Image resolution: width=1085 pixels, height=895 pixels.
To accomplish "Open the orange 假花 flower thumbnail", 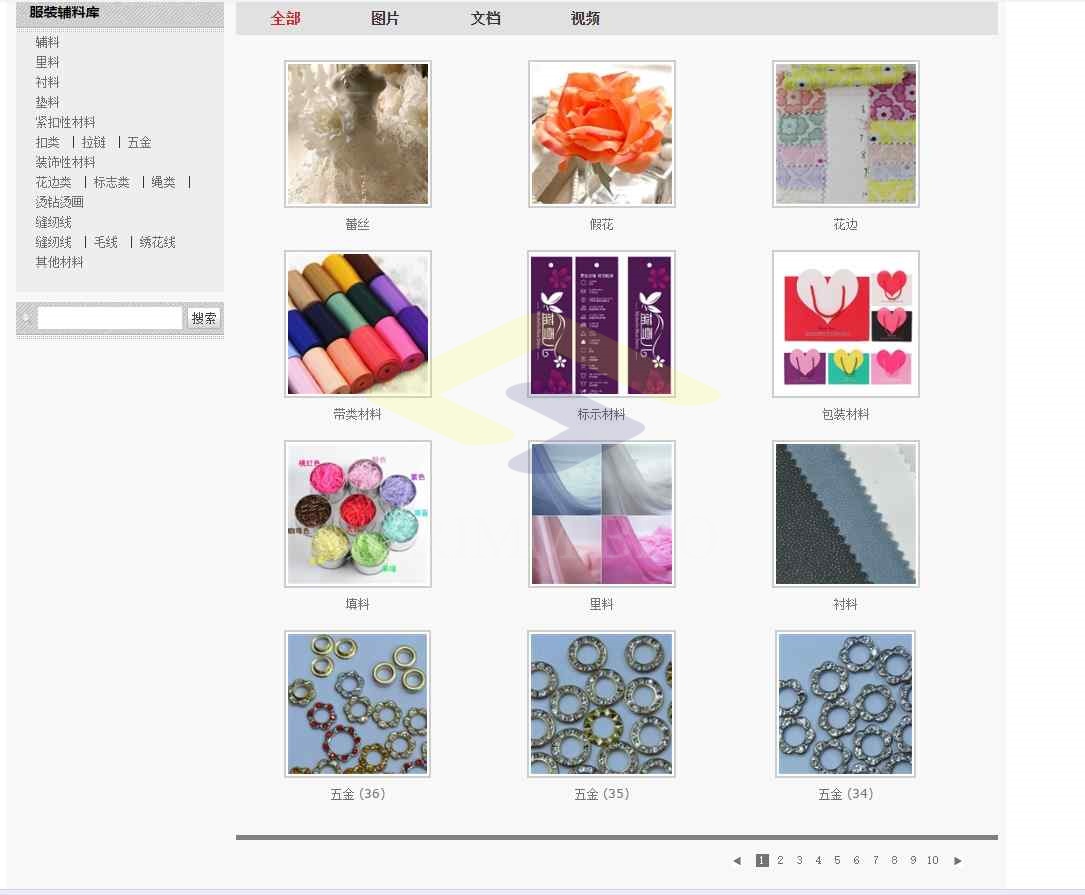I will point(601,134).
